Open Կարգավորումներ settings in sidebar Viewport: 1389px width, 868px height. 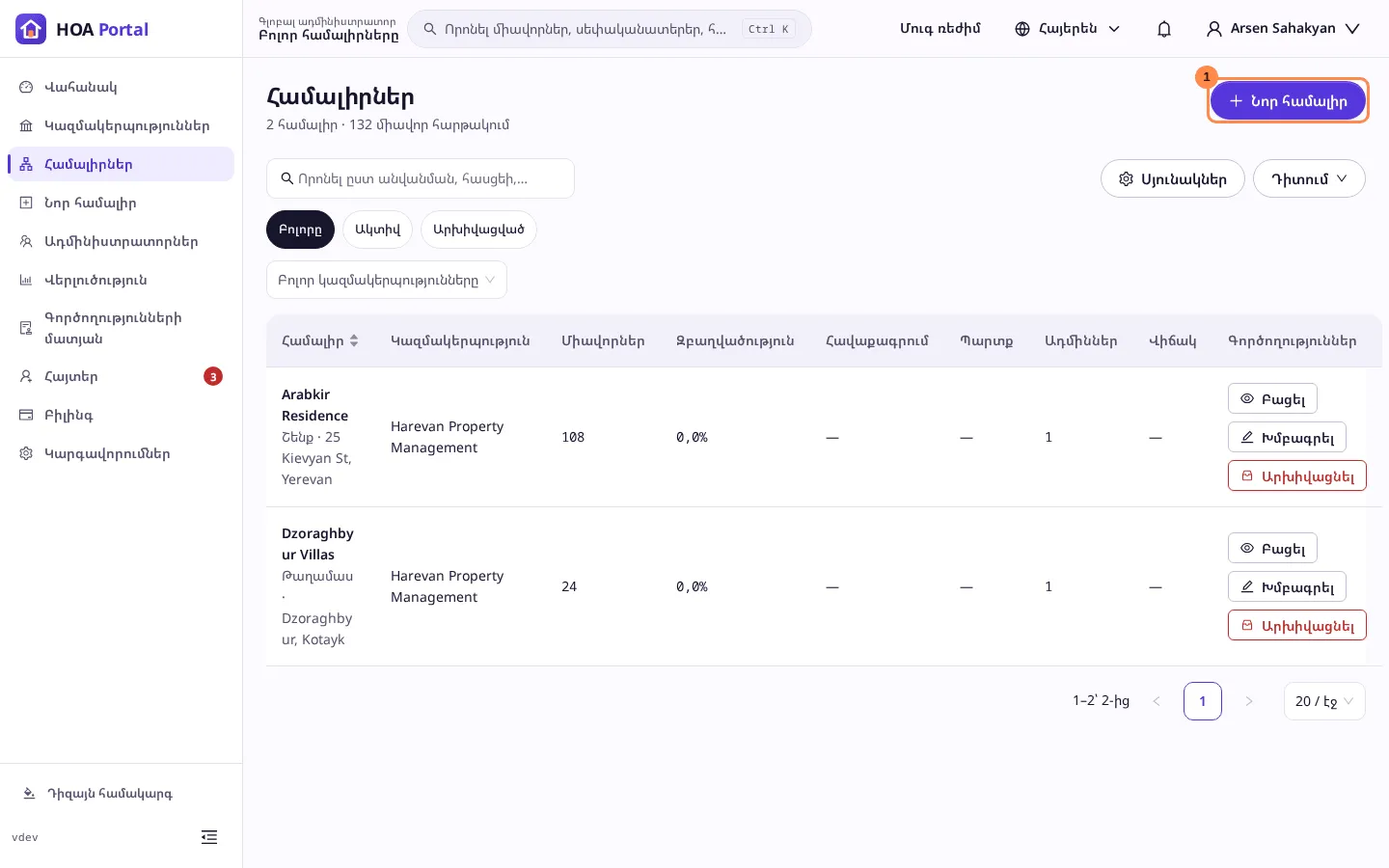(121, 453)
